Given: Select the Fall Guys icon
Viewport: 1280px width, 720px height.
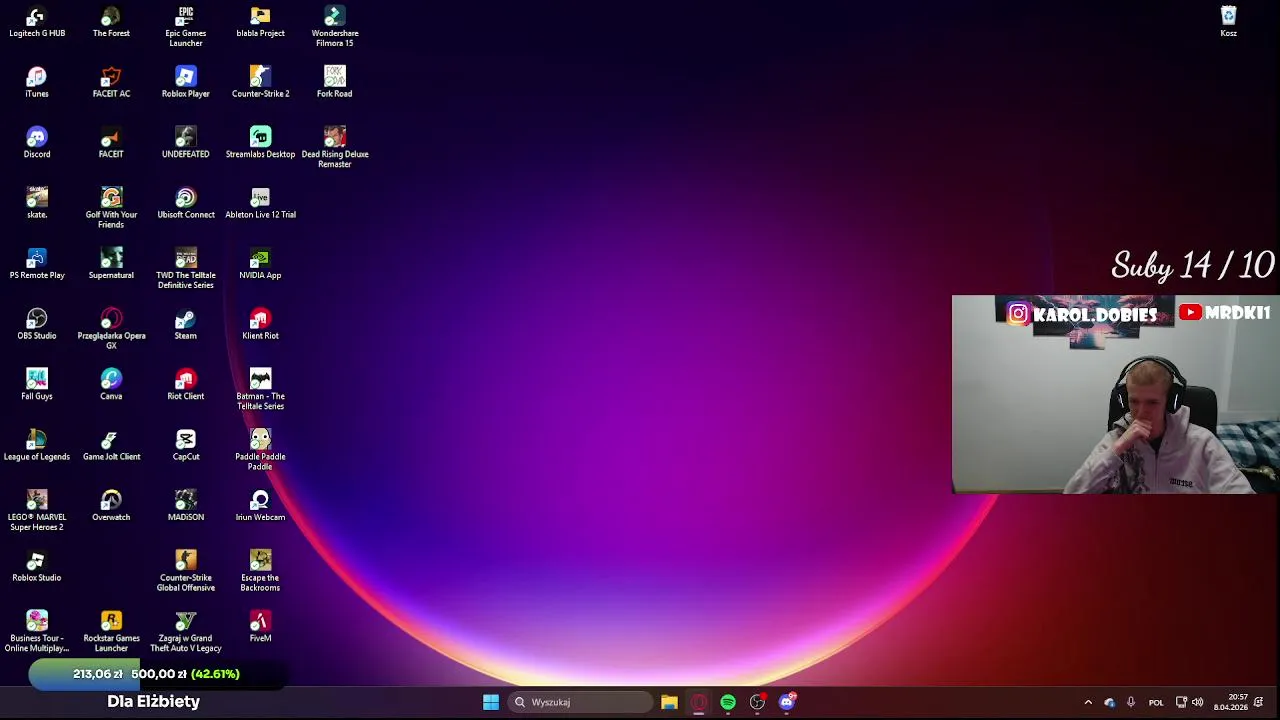Looking at the screenshot, I should (x=37, y=385).
